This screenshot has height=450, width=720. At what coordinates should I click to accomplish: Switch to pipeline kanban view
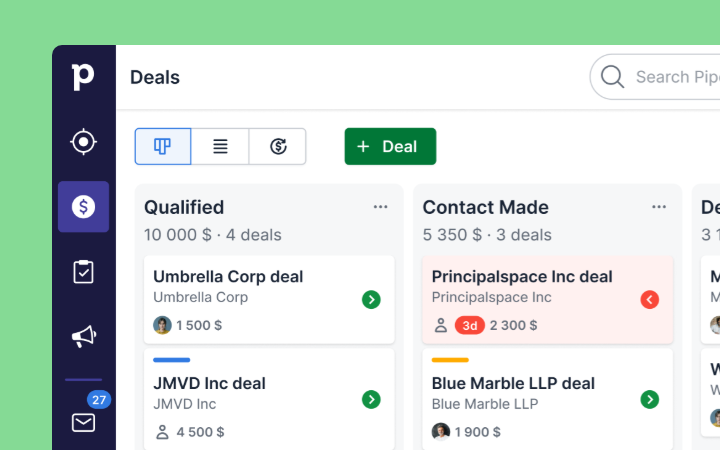click(x=162, y=146)
